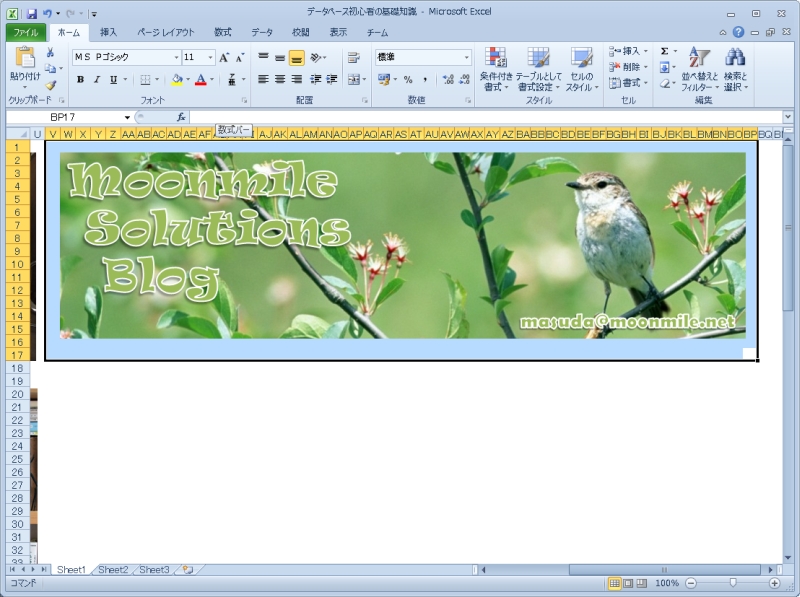Screen dimensions: 800x597
Task: Open Sort & Filter (並べ替えとフィルター)
Action: 699,69
